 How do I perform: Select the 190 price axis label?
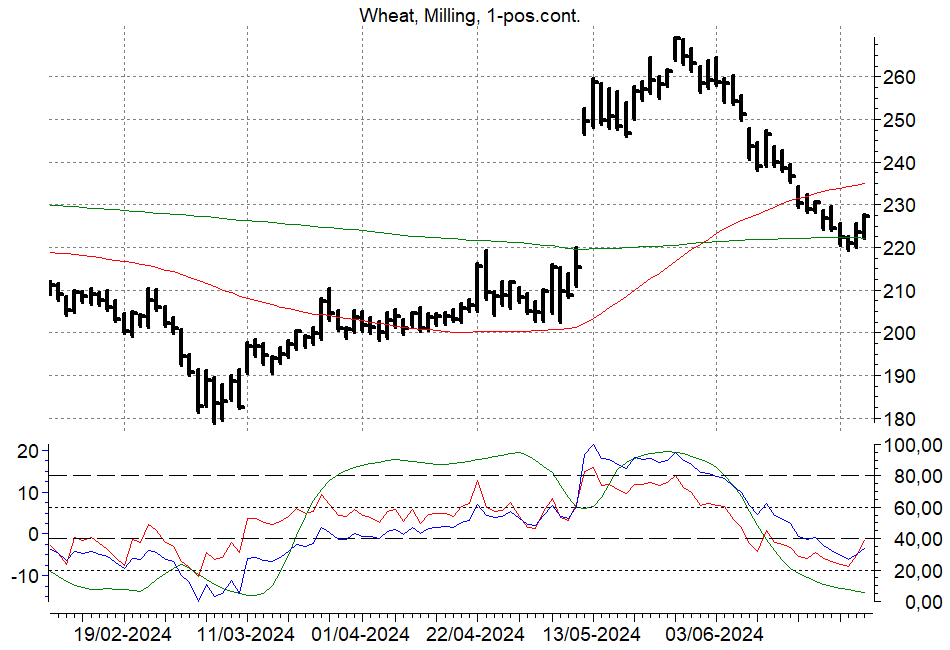(900, 376)
